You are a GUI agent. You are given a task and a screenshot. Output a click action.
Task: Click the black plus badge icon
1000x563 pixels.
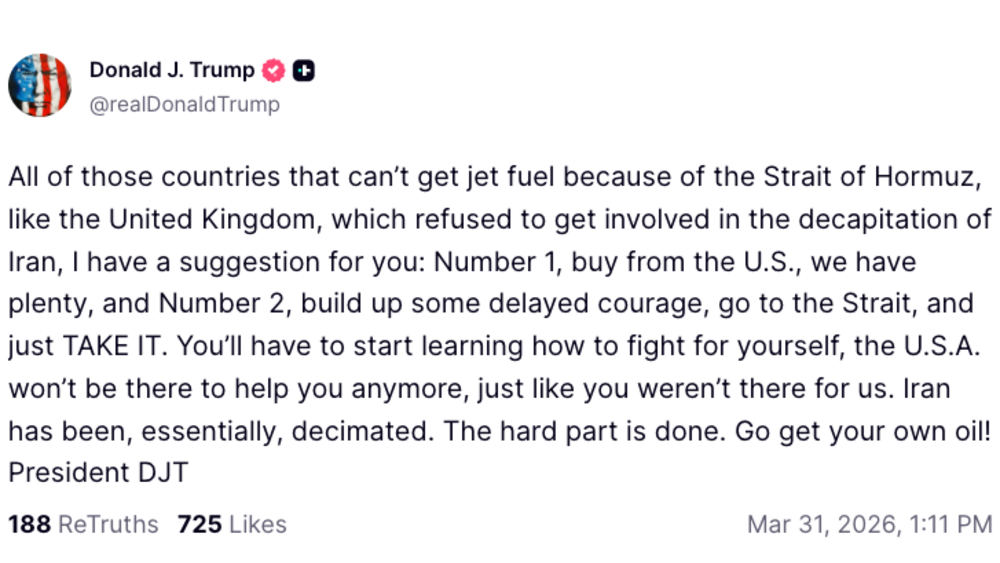tap(305, 71)
